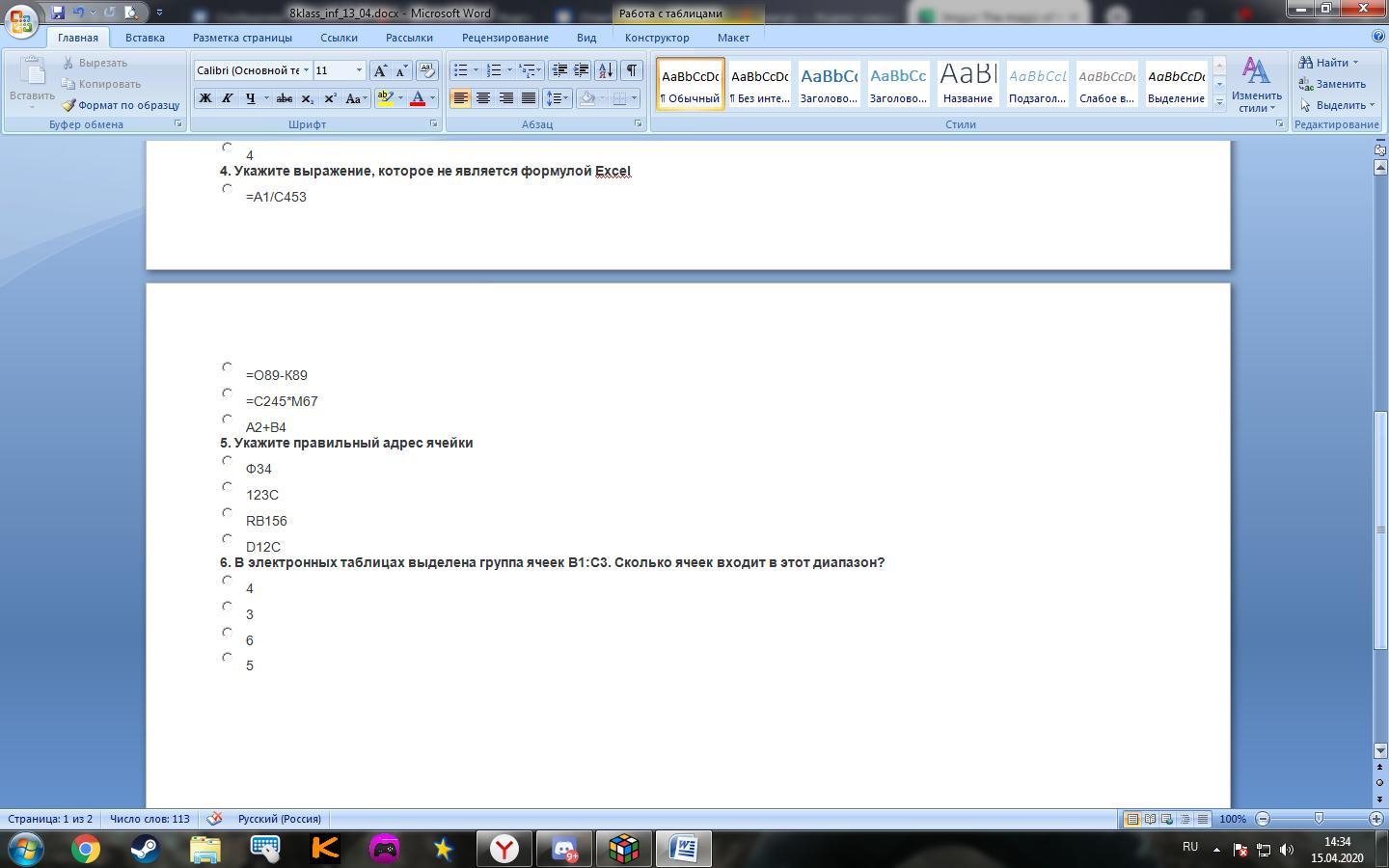The width and height of the screenshot is (1389, 868).
Task: Apply the red font color
Action: pos(417,98)
